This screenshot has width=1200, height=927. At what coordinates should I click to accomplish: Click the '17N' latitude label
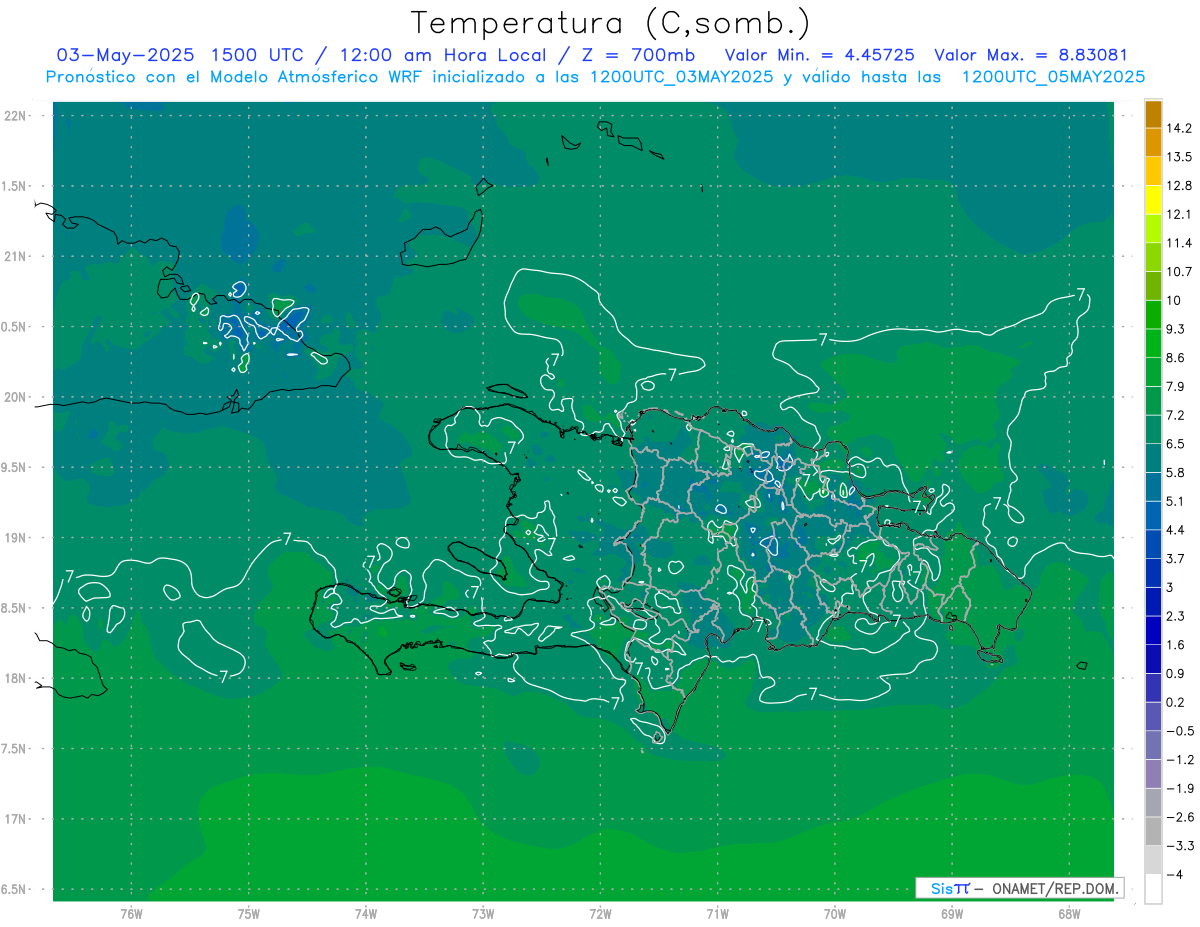pyautogui.click(x=14, y=820)
